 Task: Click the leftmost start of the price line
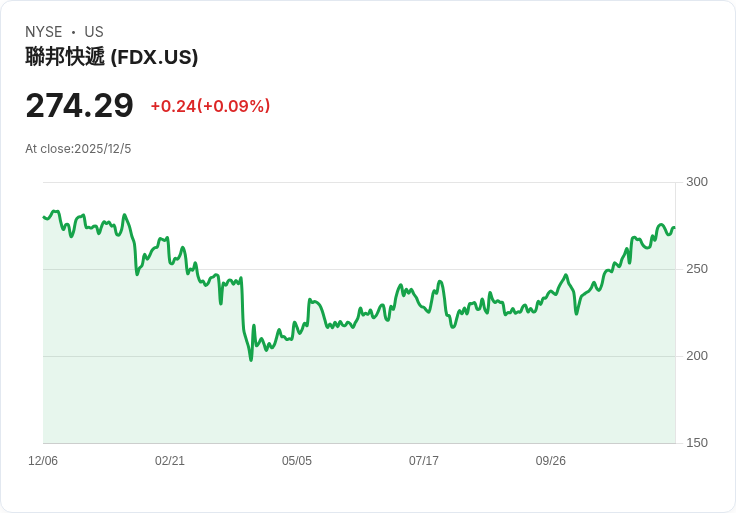44,217
